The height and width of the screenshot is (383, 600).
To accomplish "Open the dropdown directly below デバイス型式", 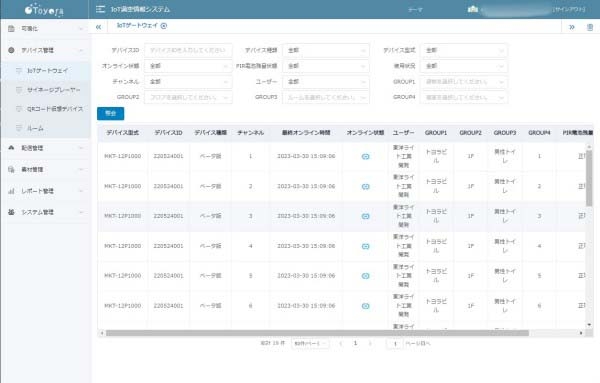I will [464, 66].
